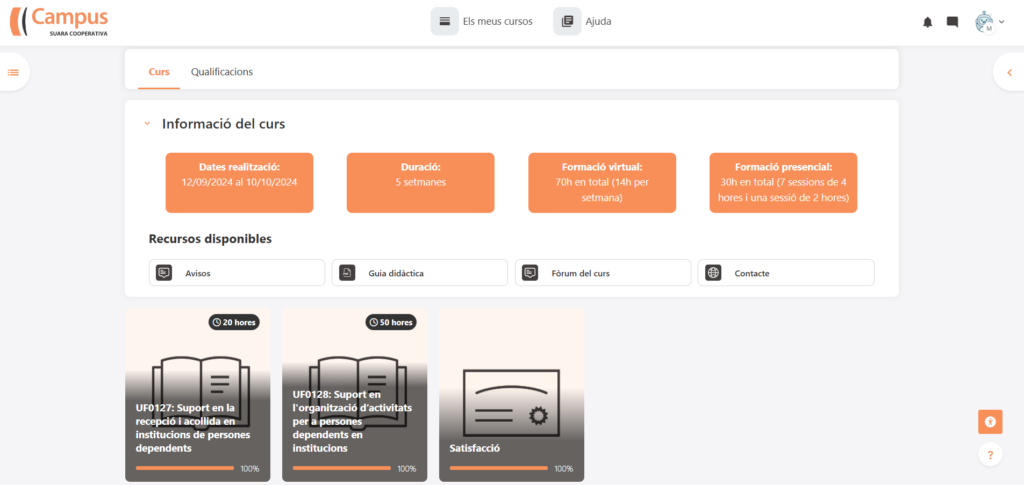This screenshot has width=1024, height=485.
Task: Collapse the Informació del curs section
Action: tap(148, 123)
